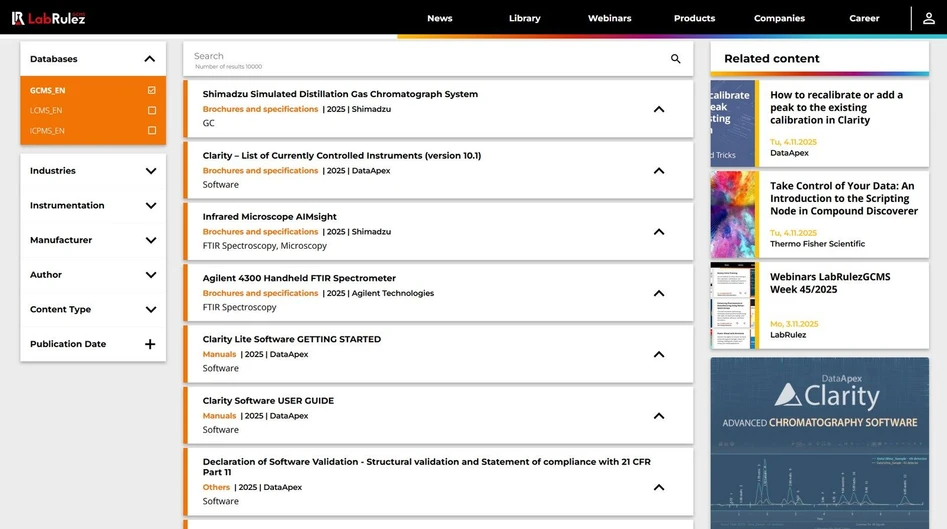The width and height of the screenshot is (947, 529).
Task: Open Take Control of Your Data article
Action: tap(844, 199)
